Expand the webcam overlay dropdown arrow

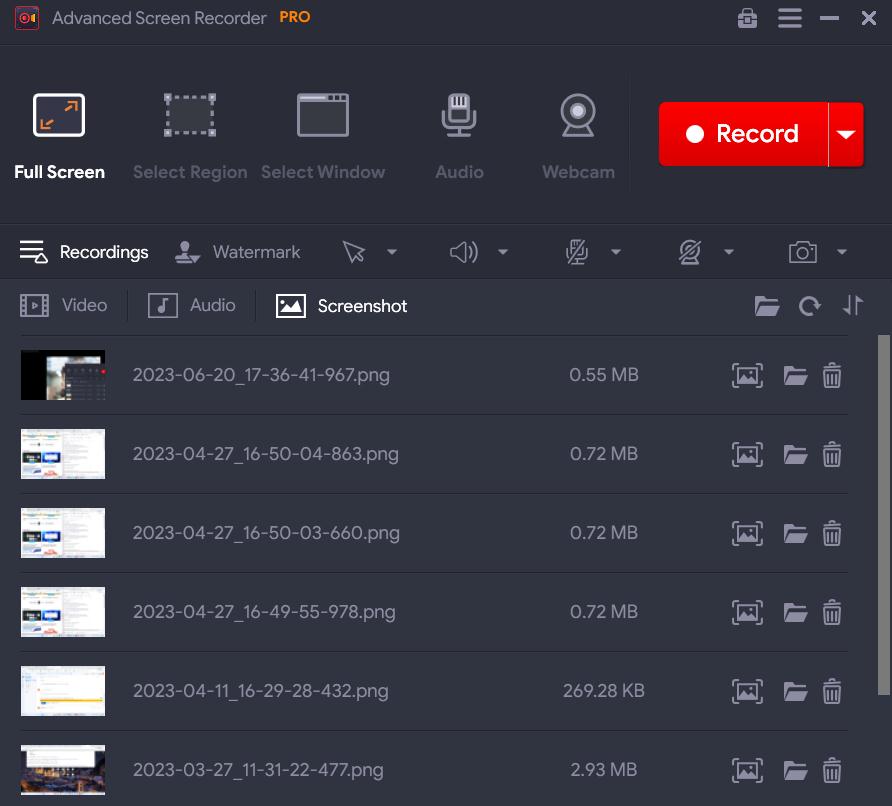tap(729, 252)
